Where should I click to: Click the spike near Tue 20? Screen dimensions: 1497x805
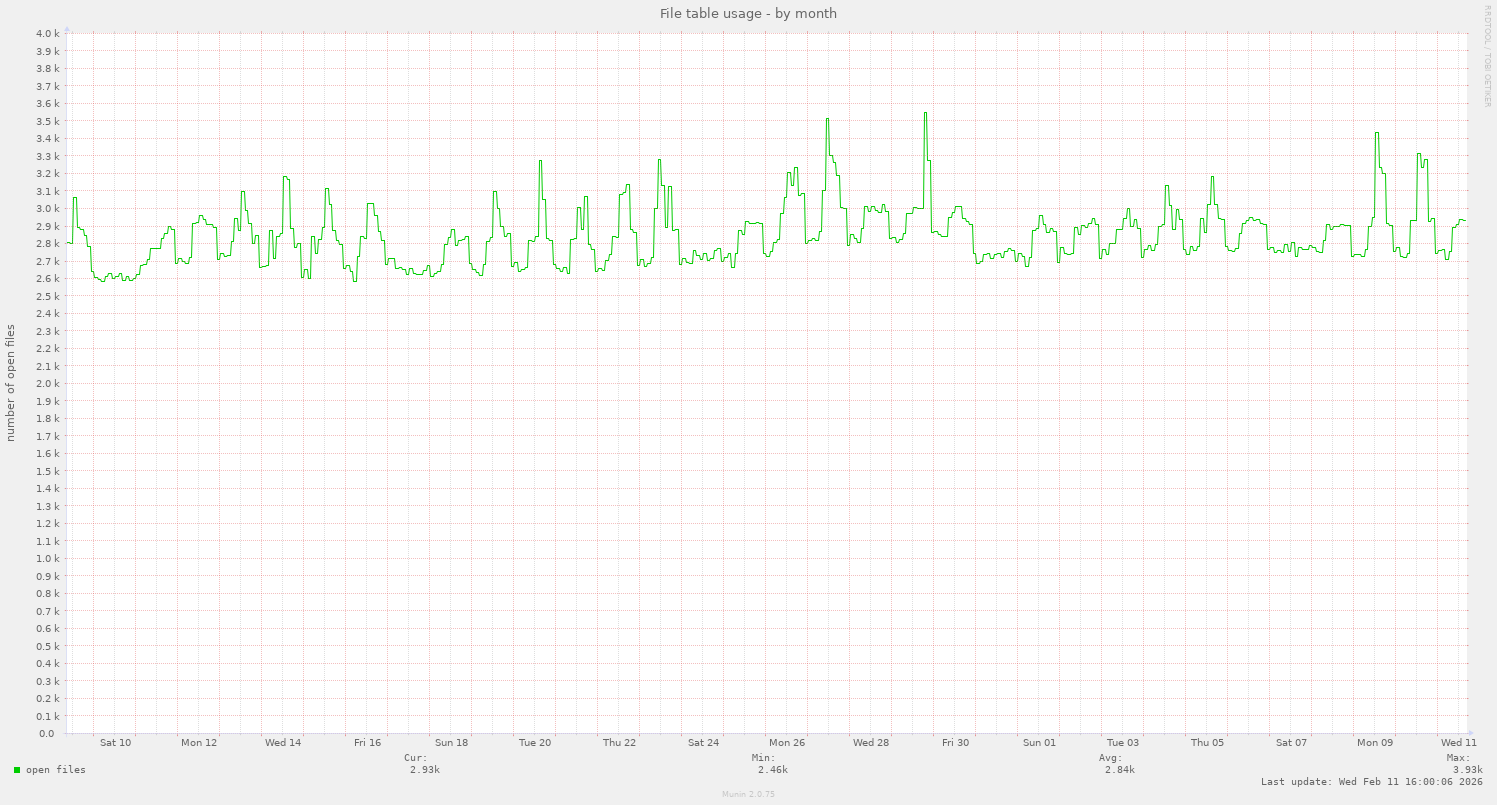click(541, 160)
